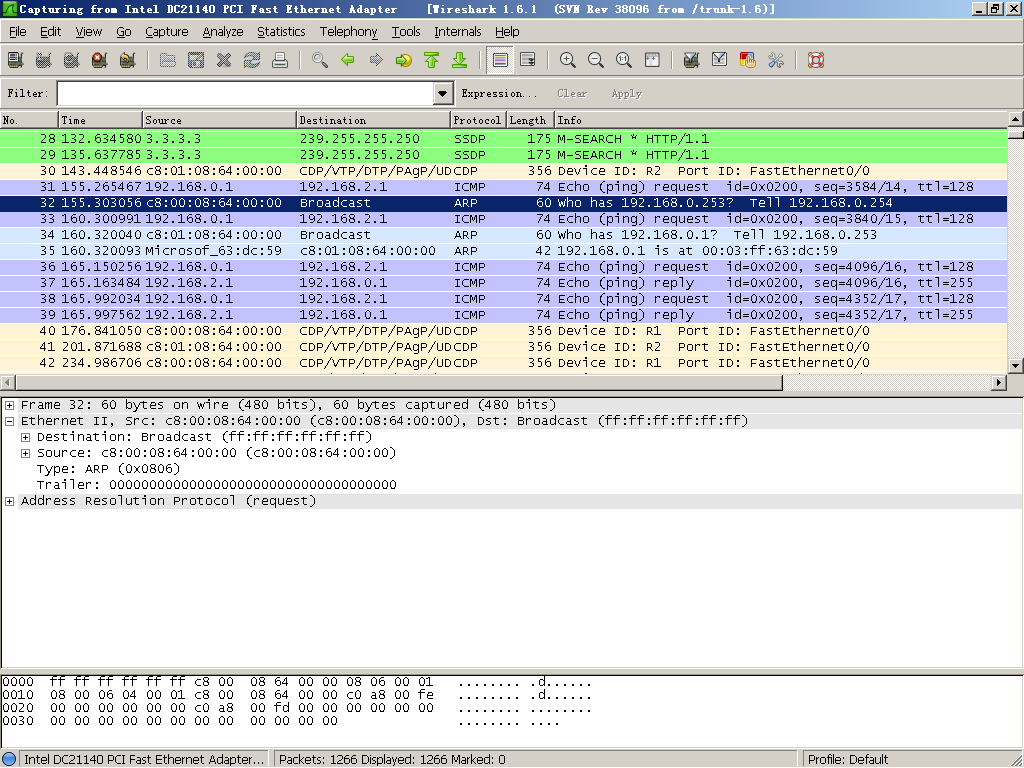Sort packets by the Time column header
The height and width of the screenshot is (768, 1024).
tap(100, 120)
